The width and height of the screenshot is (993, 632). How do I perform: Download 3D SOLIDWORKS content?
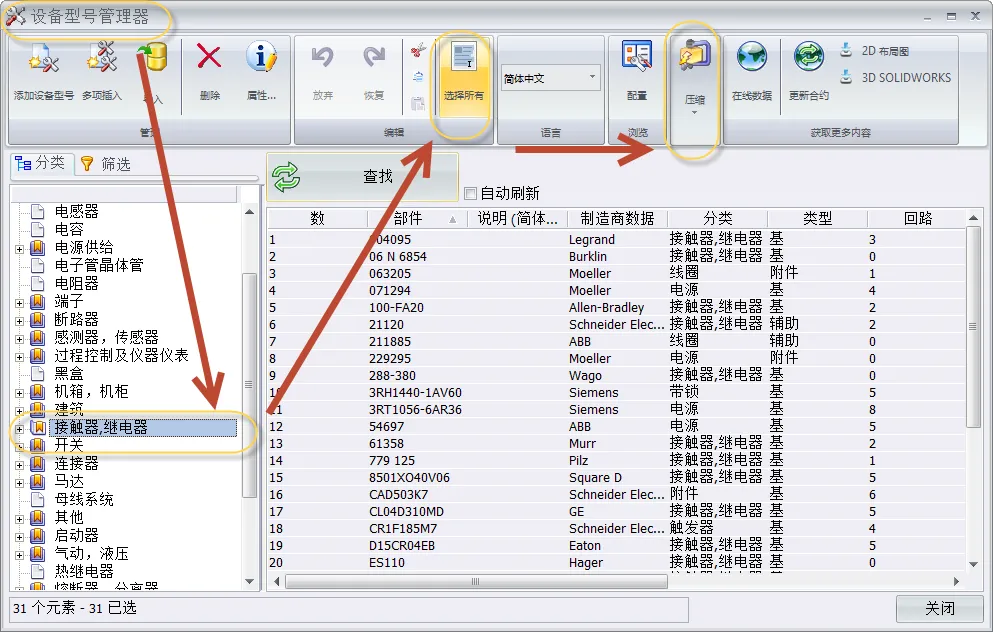point(895,77)
